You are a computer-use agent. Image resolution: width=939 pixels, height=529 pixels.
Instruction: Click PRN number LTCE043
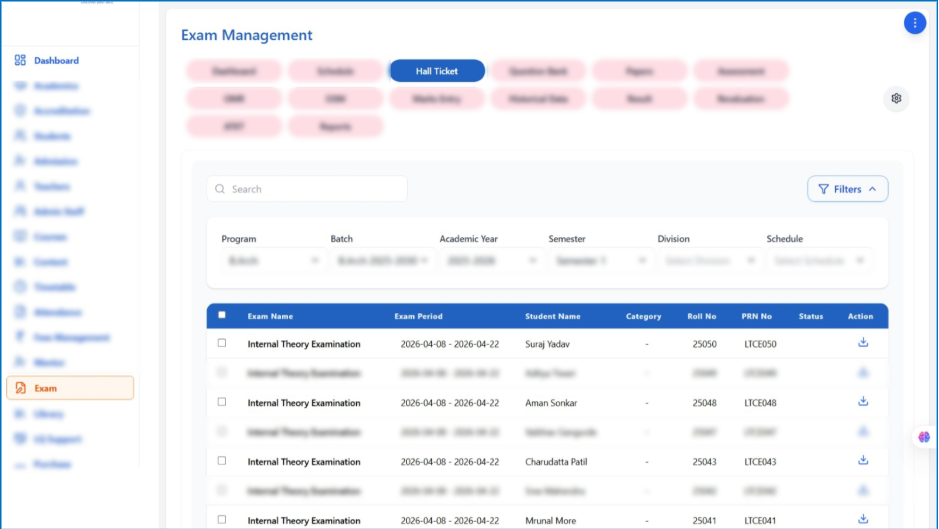tap(760, 462)
